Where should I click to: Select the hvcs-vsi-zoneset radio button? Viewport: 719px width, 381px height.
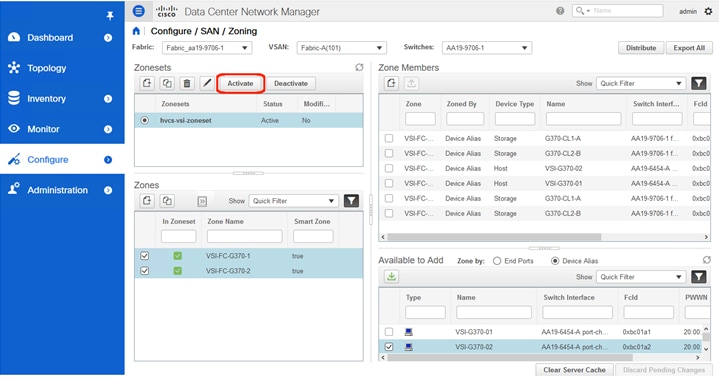coord(145,121)
